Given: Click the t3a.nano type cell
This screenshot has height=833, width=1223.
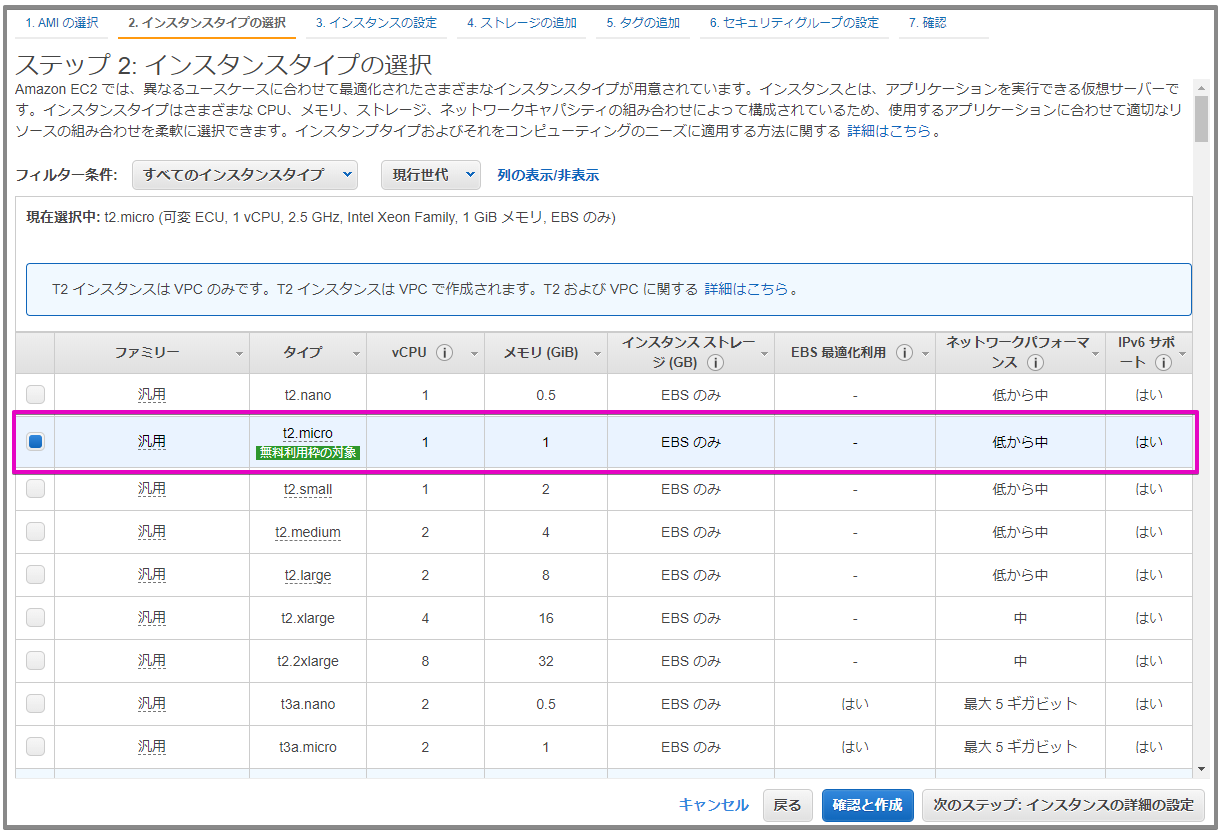Looking at the screenshot, I should [x=308, y=704].
